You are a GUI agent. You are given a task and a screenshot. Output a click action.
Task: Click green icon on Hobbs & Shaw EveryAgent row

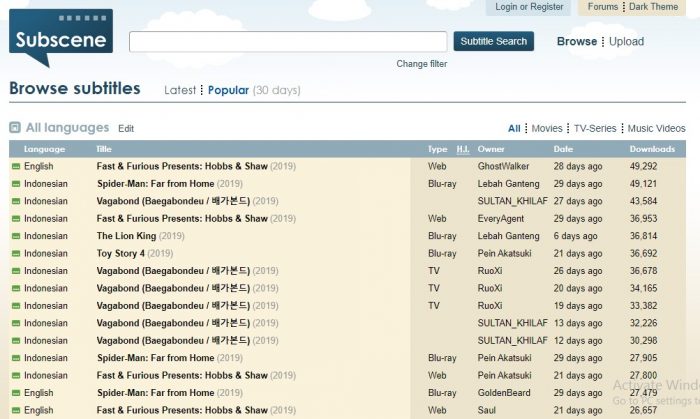[x=16, y=219]
